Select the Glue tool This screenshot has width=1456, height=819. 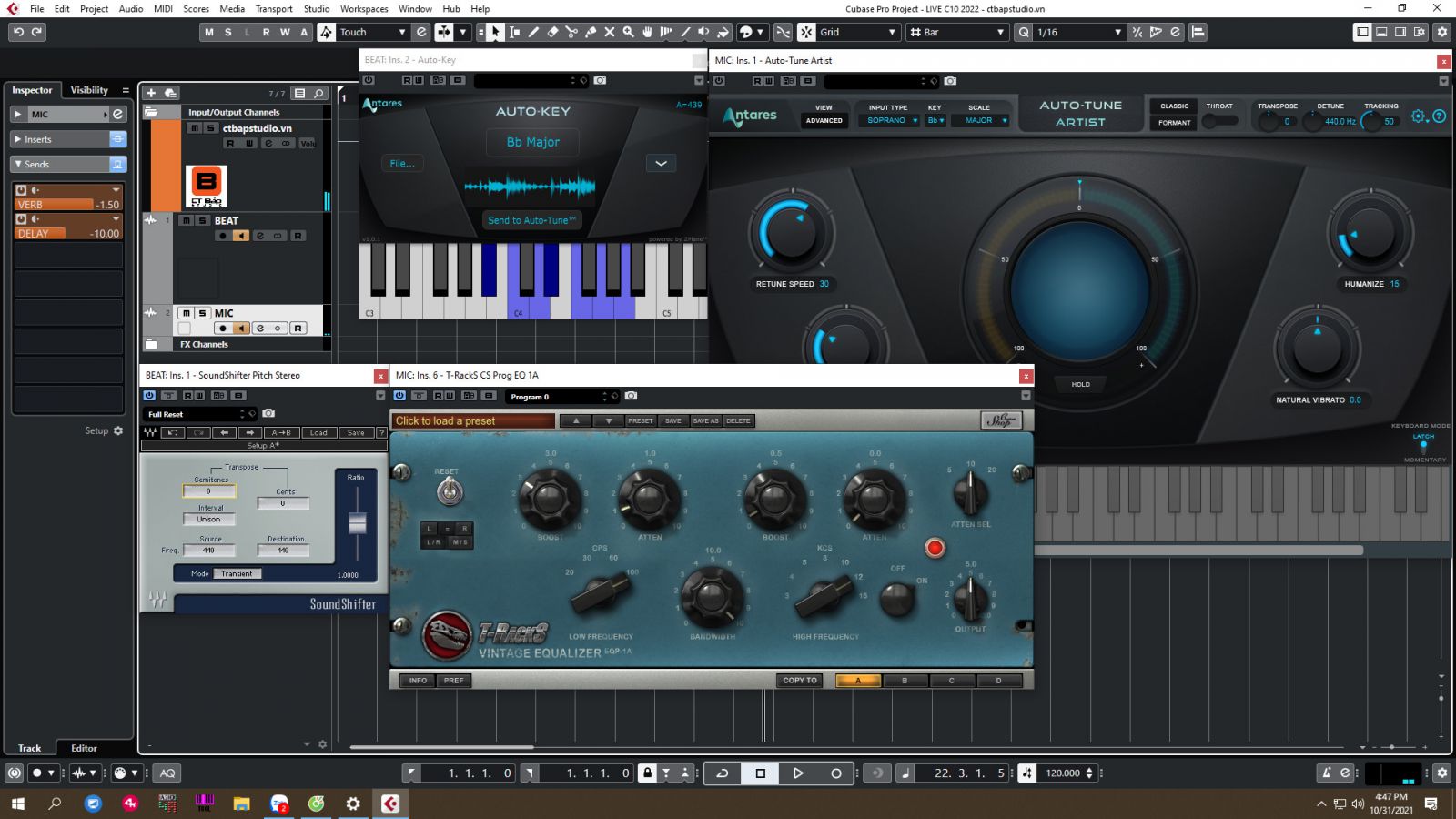[x=591, y=32]
